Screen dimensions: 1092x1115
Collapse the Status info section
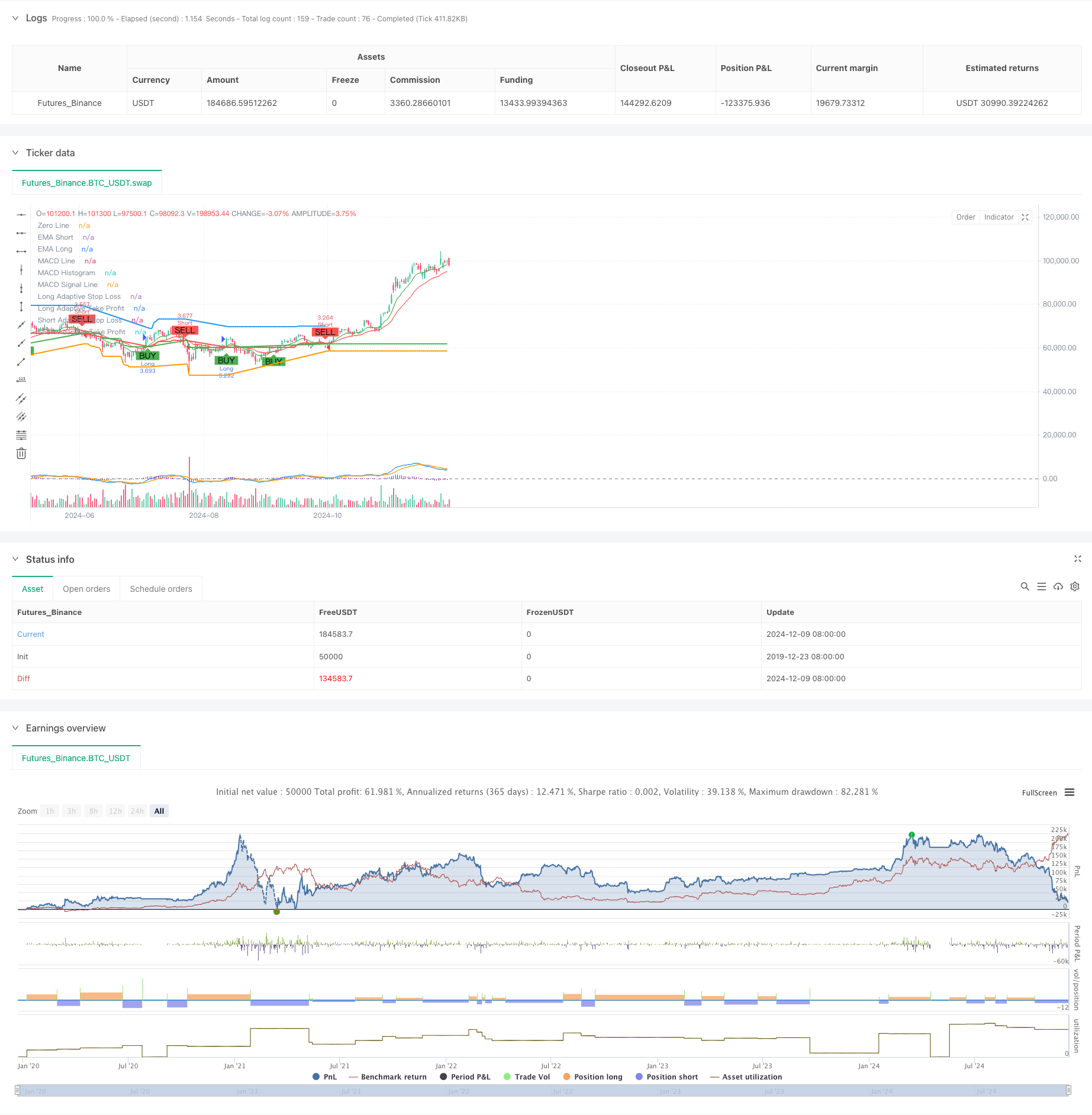tap(15, 559)
